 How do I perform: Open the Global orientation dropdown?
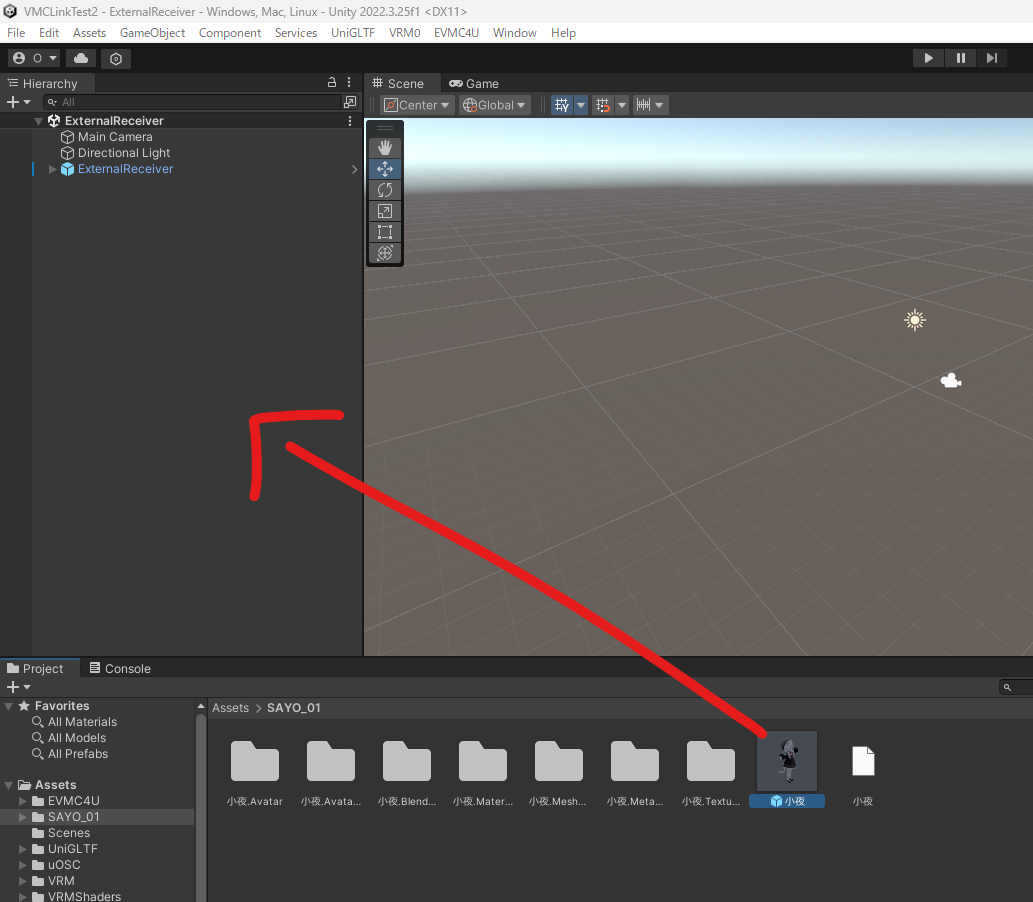pos(494,104)
